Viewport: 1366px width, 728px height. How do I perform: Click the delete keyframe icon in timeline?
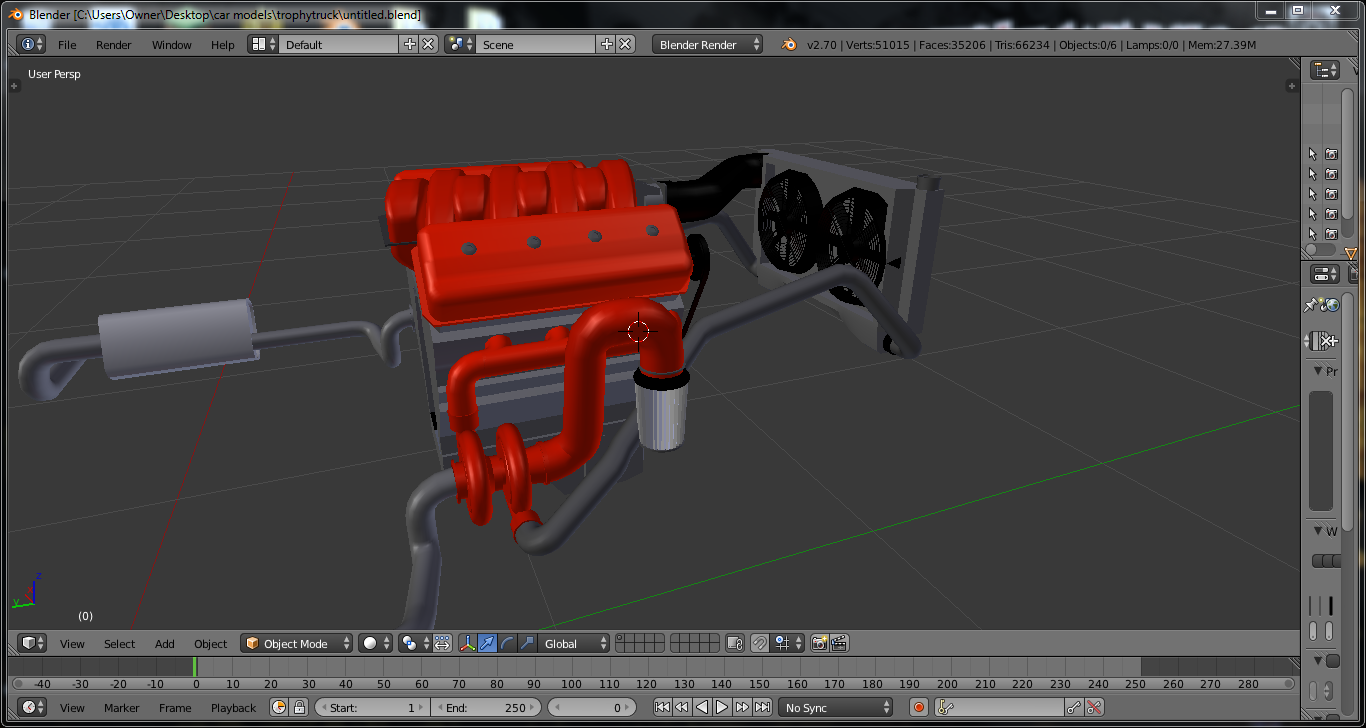click(x=1094, y=707)
